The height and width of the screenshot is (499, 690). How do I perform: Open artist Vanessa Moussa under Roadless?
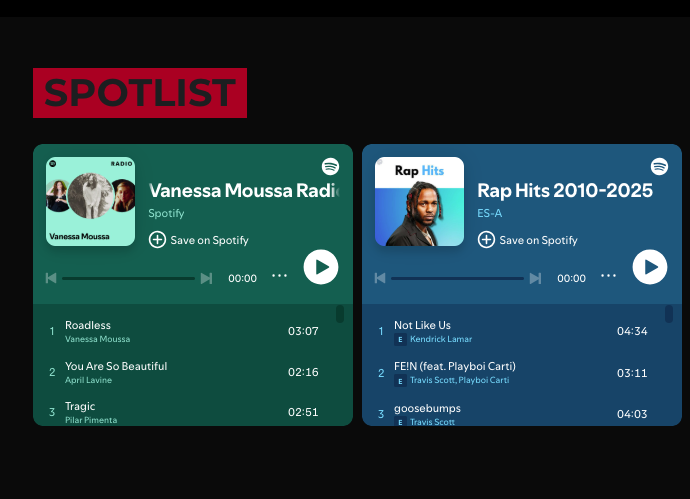click(98, 339)
